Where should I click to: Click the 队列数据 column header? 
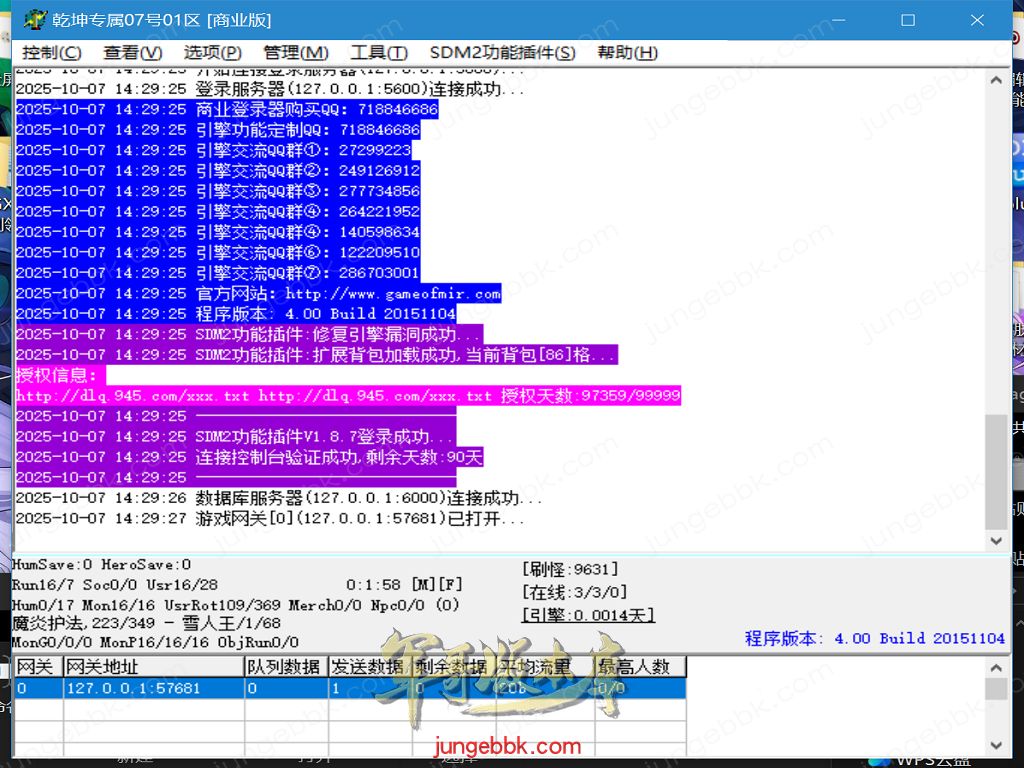tap(285, 667)
